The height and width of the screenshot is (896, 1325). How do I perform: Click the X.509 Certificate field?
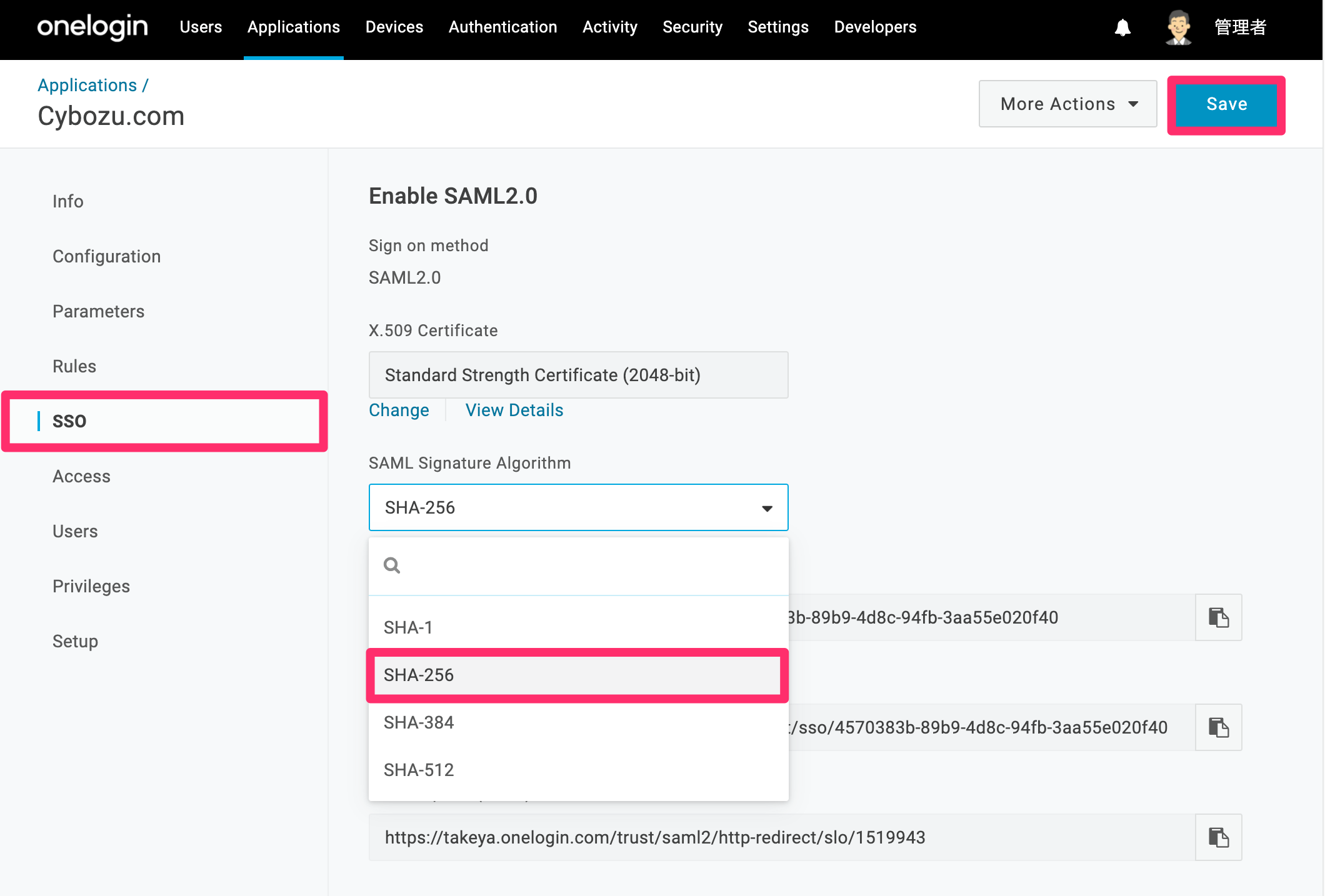click(x=578, y=375)
